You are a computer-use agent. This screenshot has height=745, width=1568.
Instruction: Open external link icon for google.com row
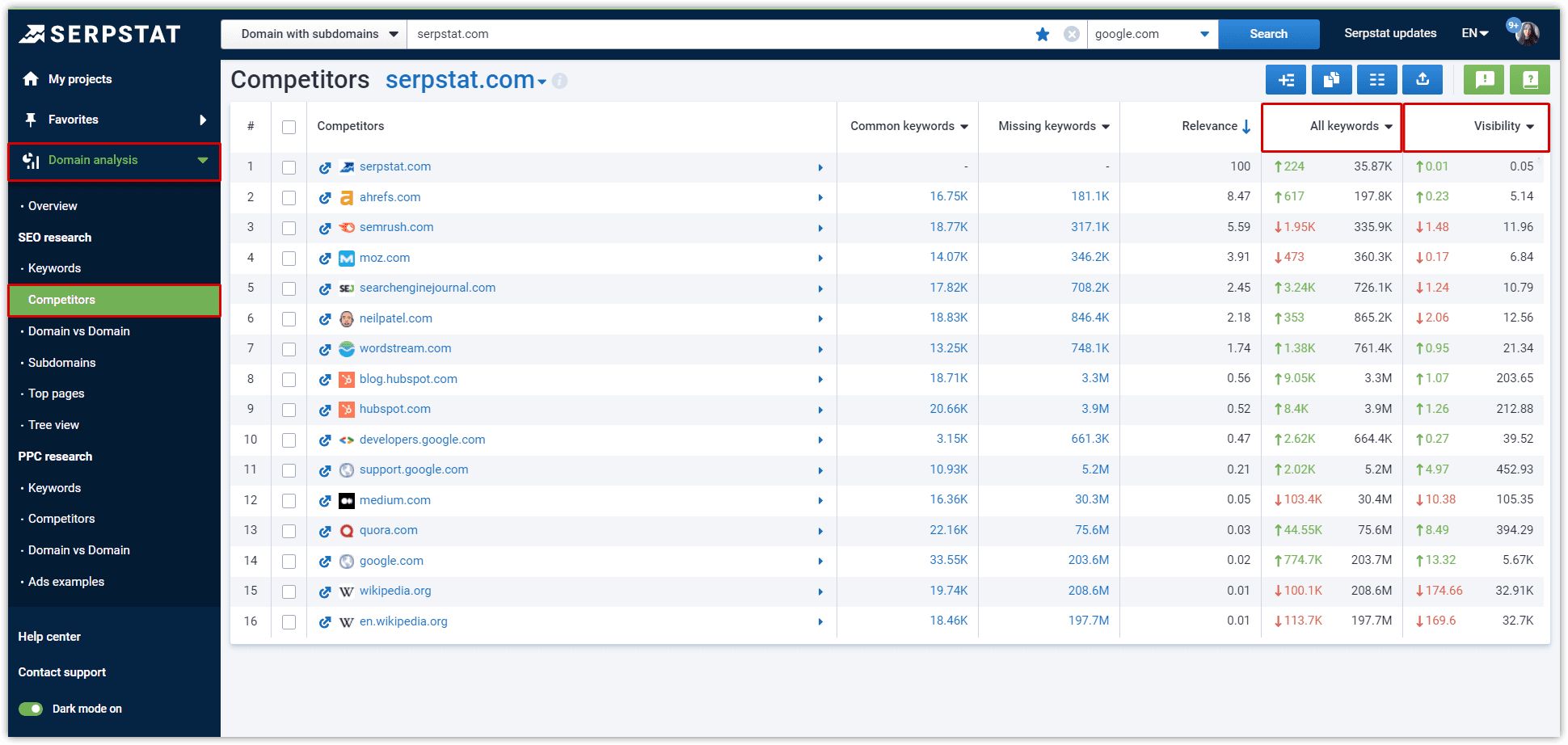tap(325, 562)
